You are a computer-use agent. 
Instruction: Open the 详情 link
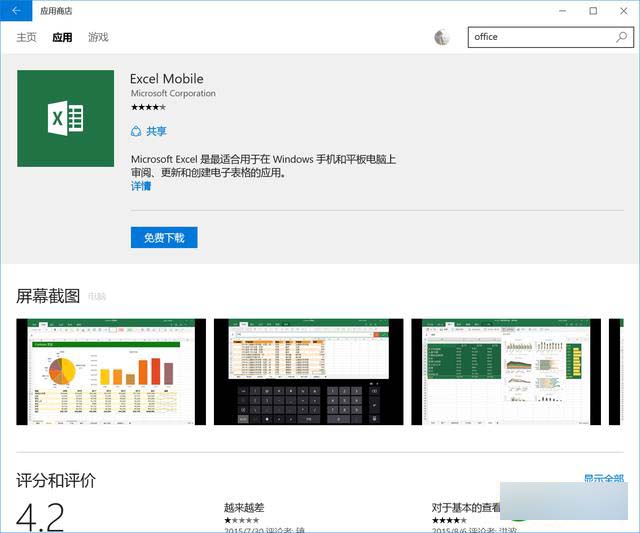tap(141, 186)
